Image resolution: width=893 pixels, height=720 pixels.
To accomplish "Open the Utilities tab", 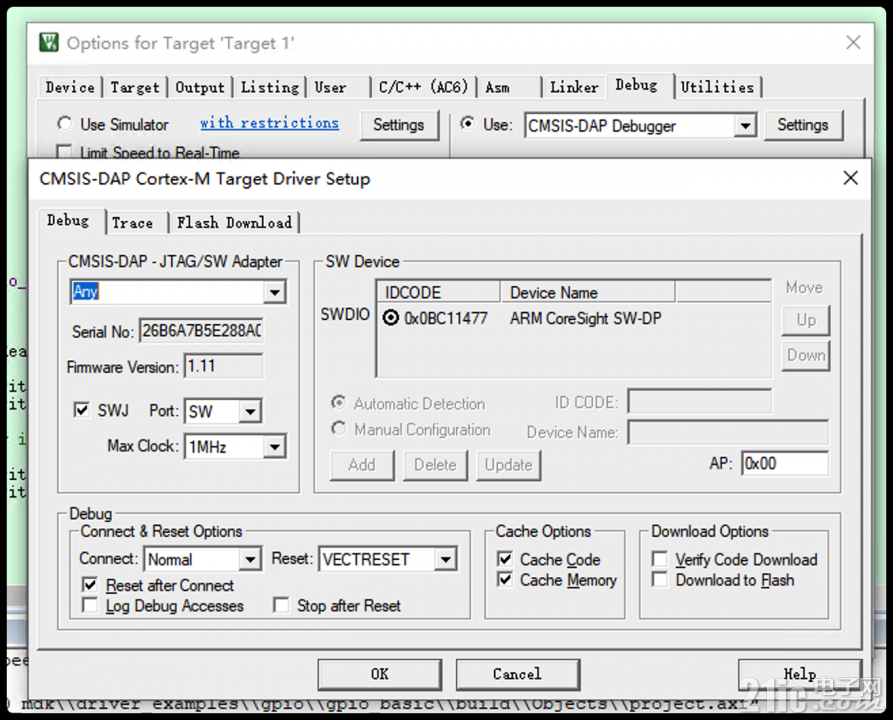I will tap(718, 87).
